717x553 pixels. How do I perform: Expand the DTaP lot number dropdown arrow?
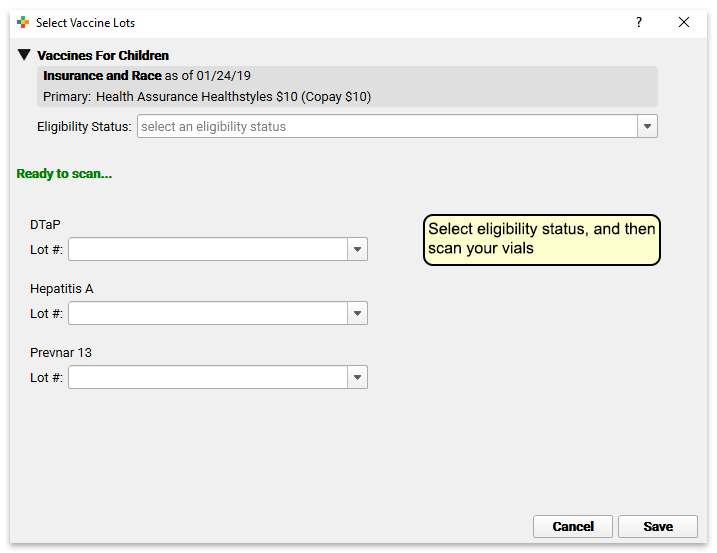[357, 249]
